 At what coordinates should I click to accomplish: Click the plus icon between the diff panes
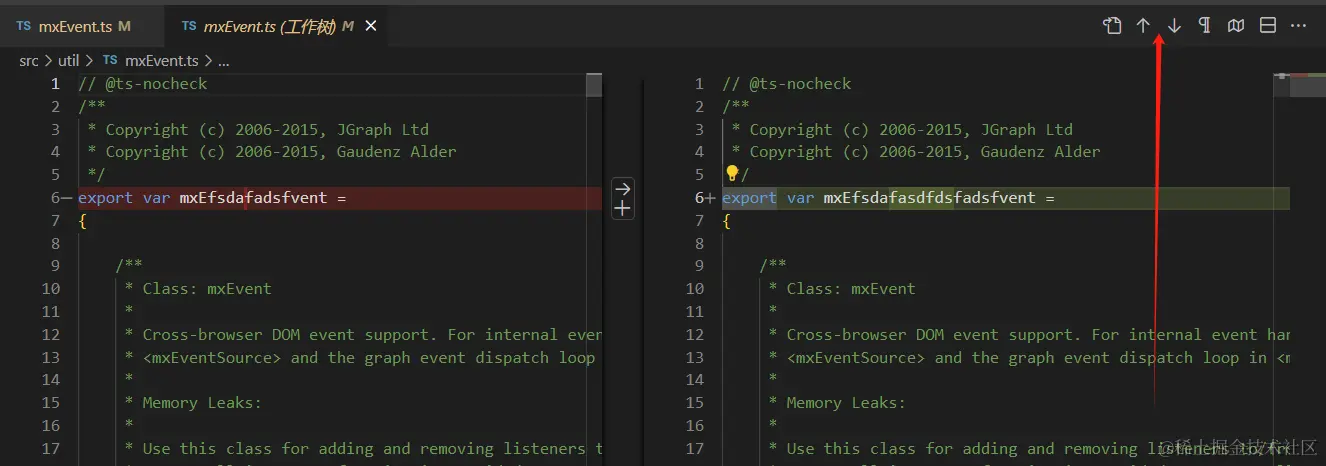point(622,208)
